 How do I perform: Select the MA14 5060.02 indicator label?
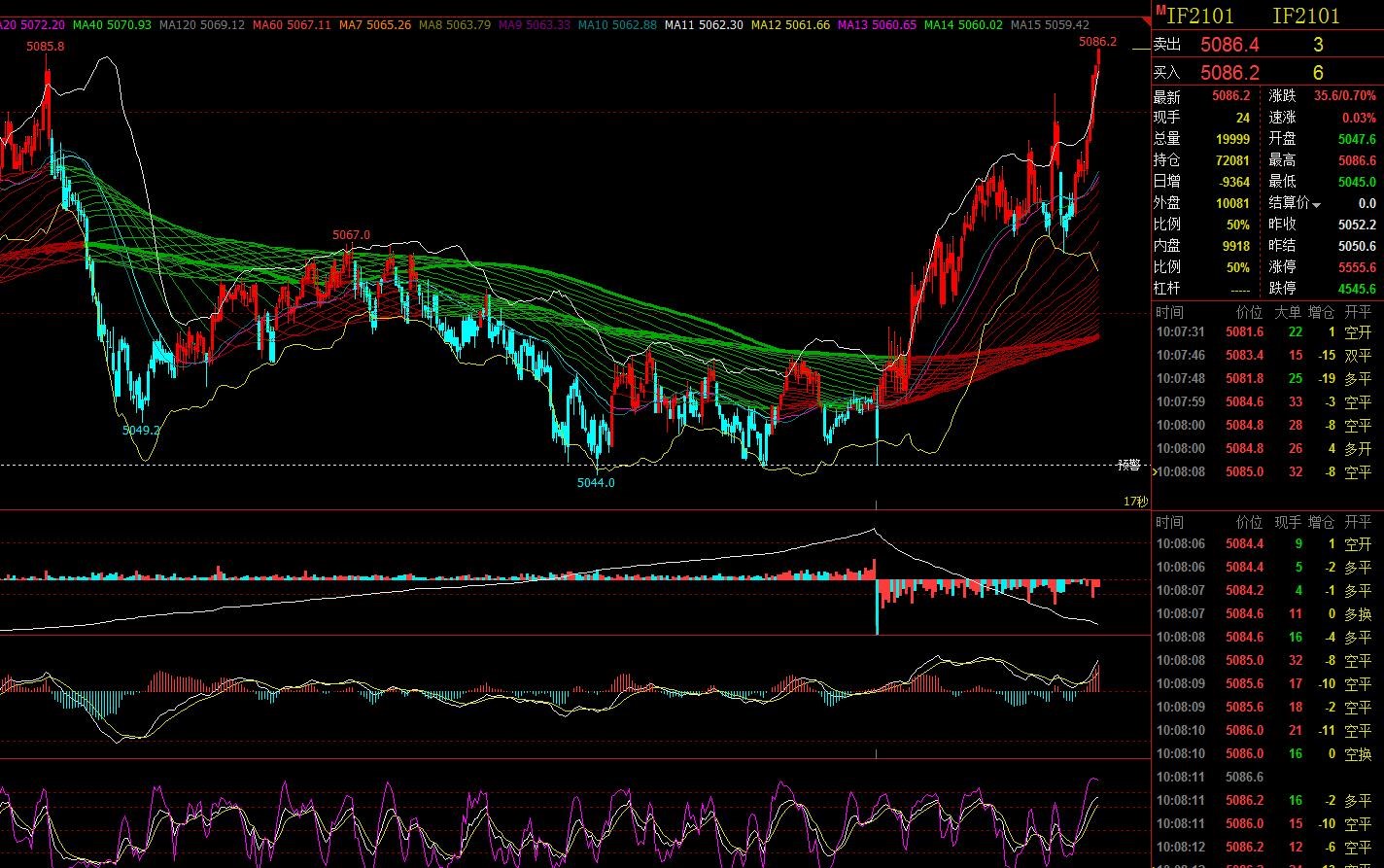(963, 24)
